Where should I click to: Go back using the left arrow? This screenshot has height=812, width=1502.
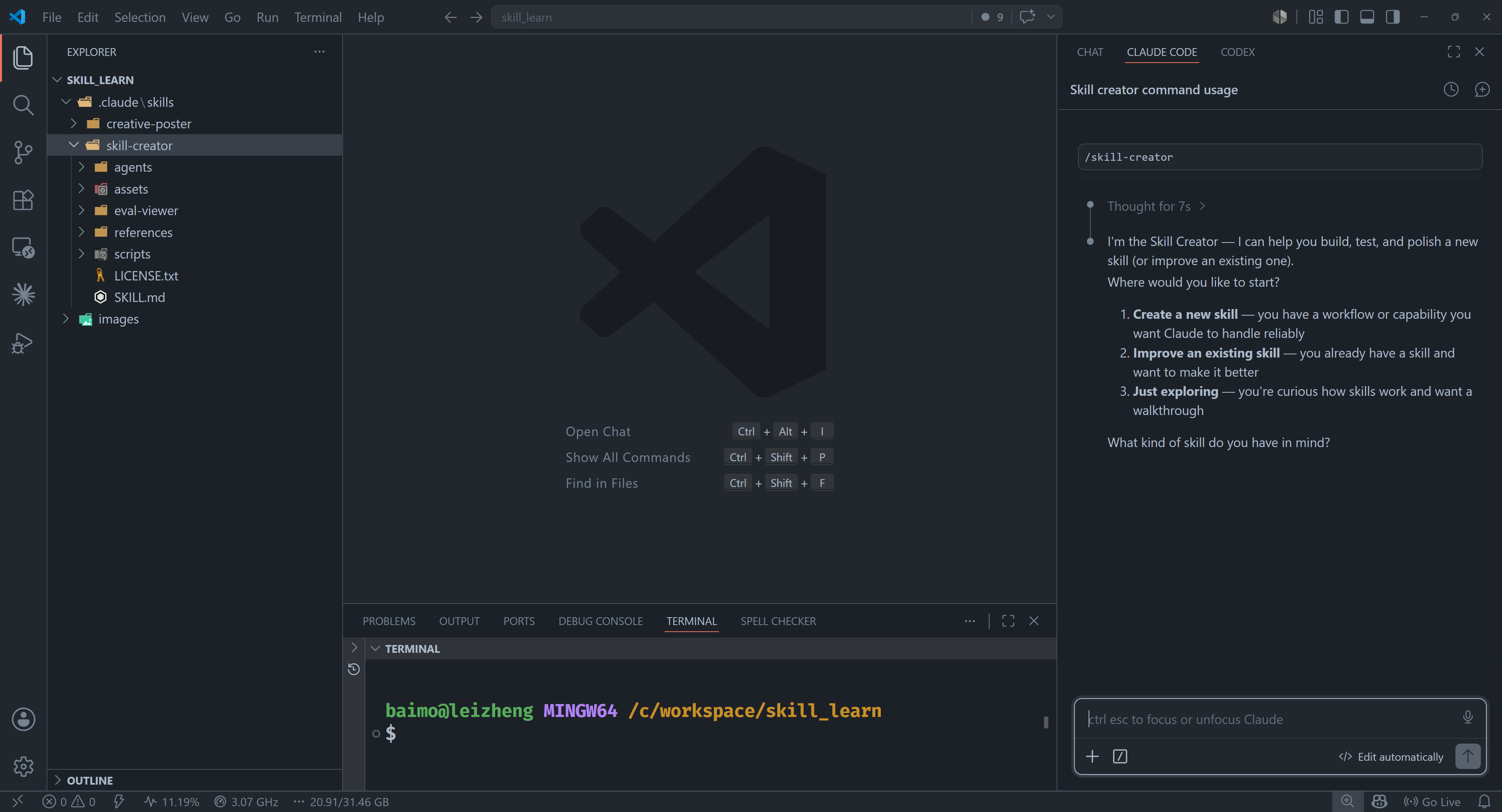tap(450, 18)
